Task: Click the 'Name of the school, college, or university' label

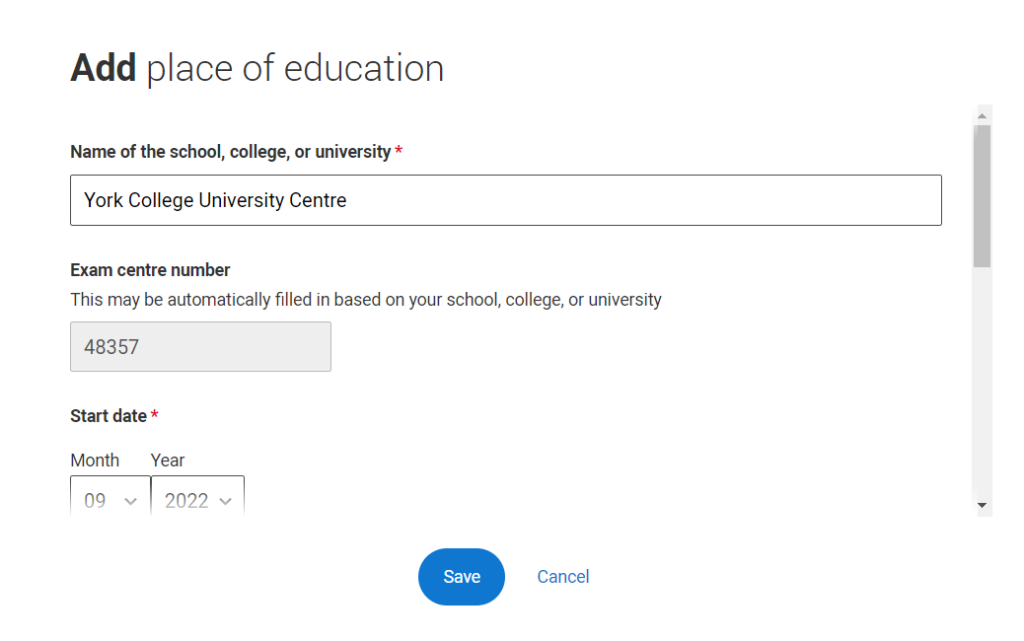Action: tap(231, 151)
